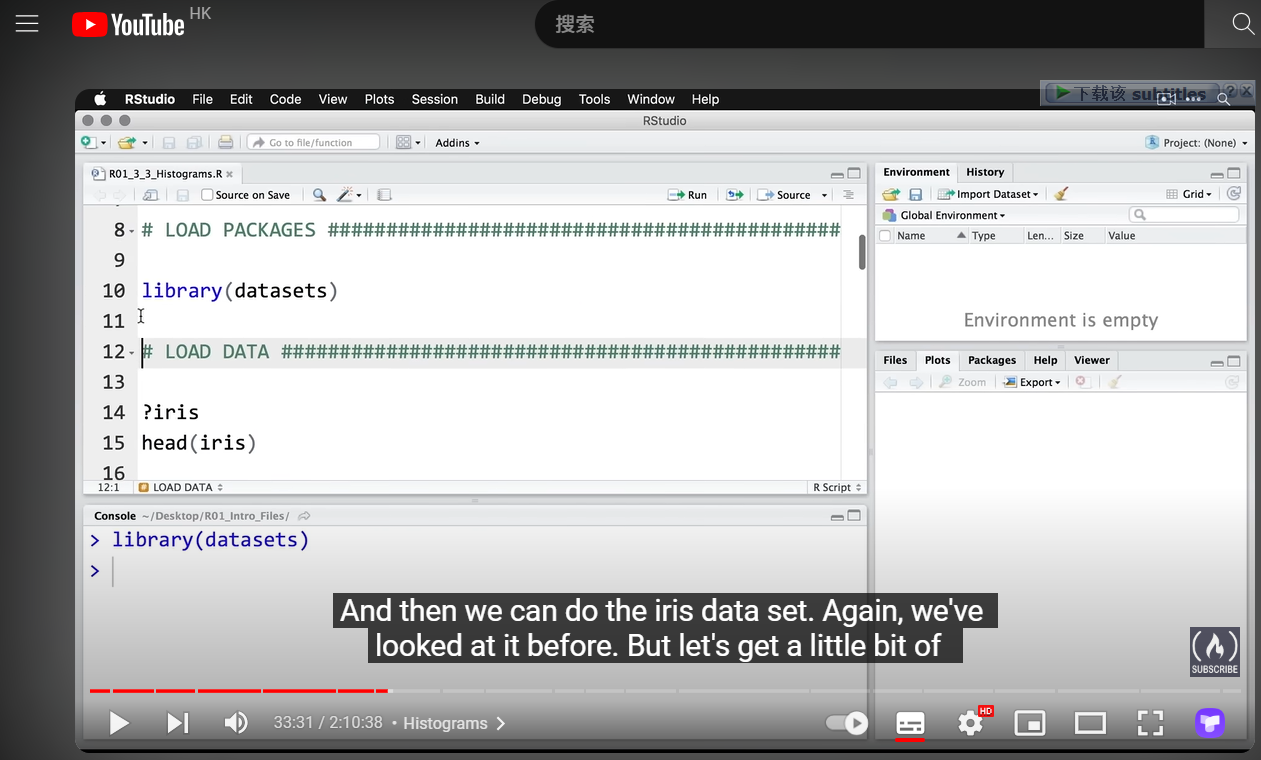Click the workspace panes grid icon
Viewport: 1261px width, 760px height.
click(403, 143)
